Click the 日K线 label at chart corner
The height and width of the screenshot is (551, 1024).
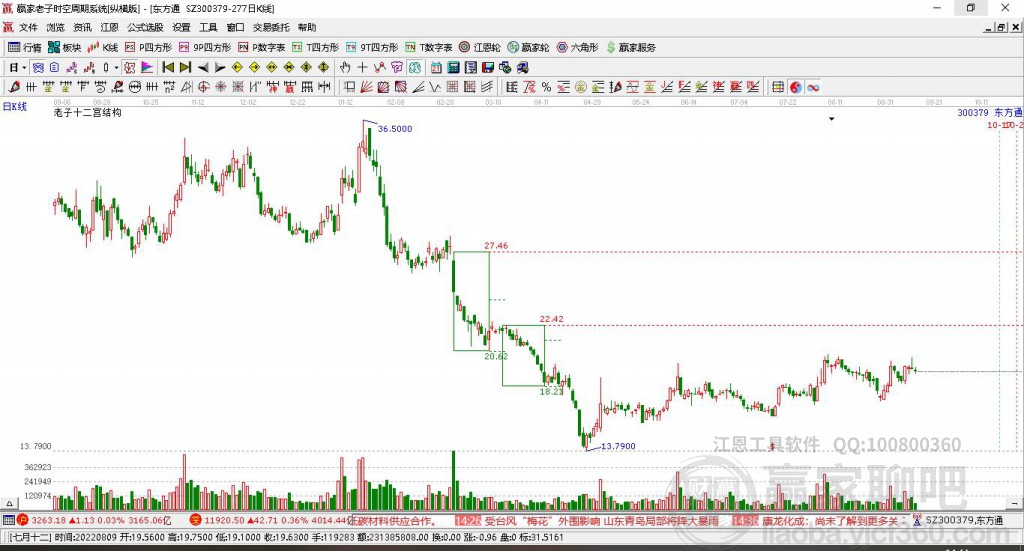pos(14,105)
